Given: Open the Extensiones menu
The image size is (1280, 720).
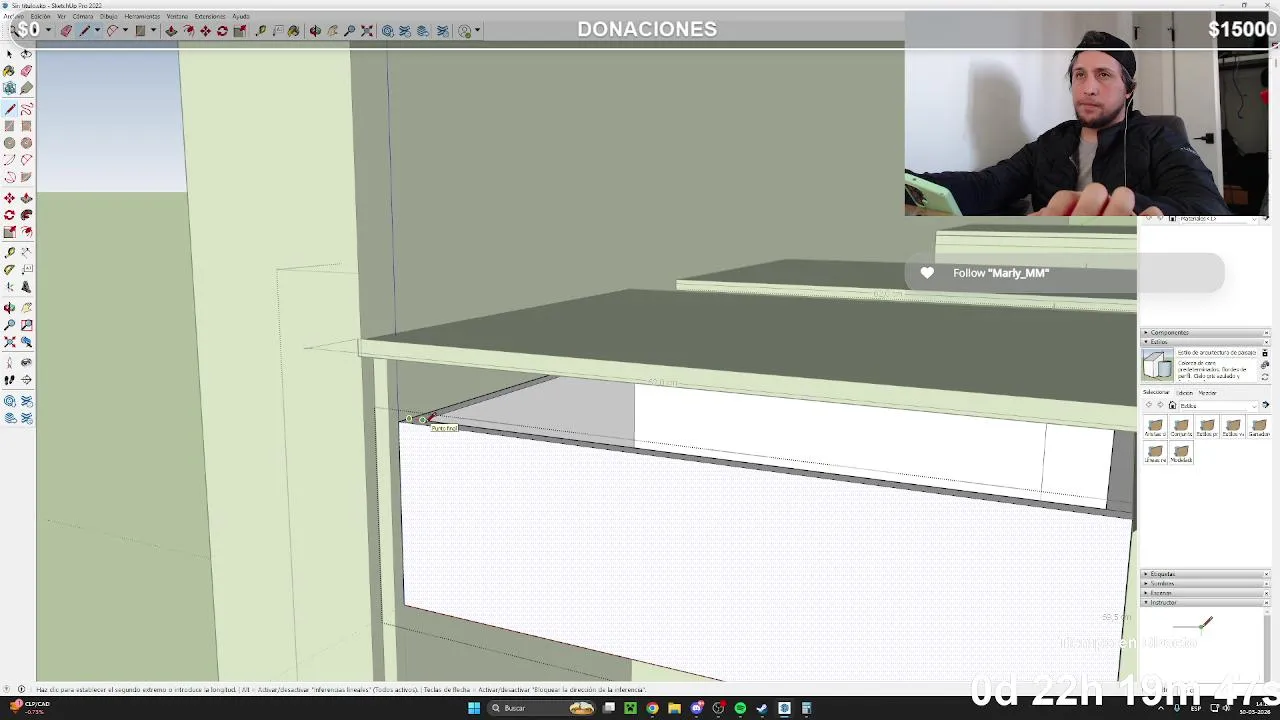Looking at the screenshot, I should pyautogui.click(x=210, y=17).
